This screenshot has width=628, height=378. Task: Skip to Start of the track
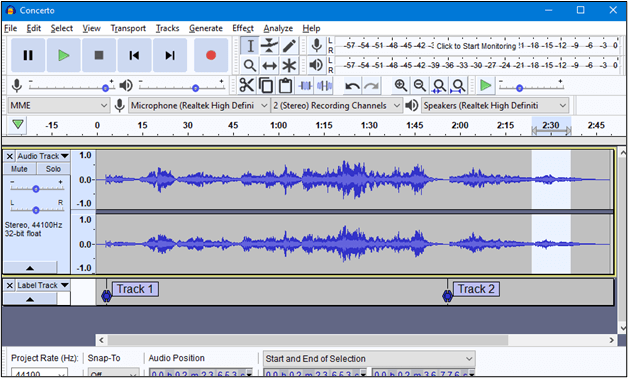point(135,55)
